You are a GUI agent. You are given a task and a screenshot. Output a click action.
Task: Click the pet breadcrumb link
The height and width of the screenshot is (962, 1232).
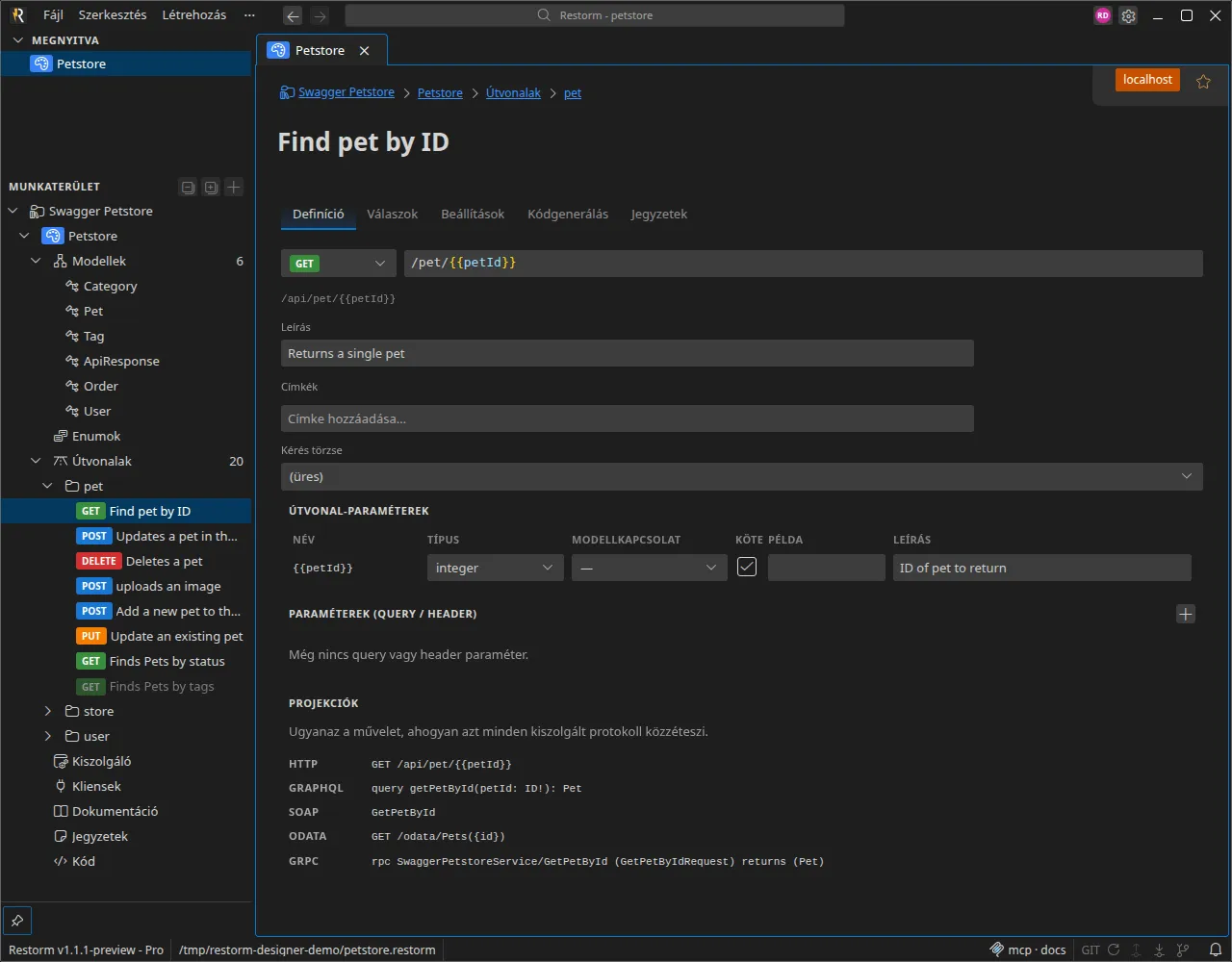coord(573,93)
